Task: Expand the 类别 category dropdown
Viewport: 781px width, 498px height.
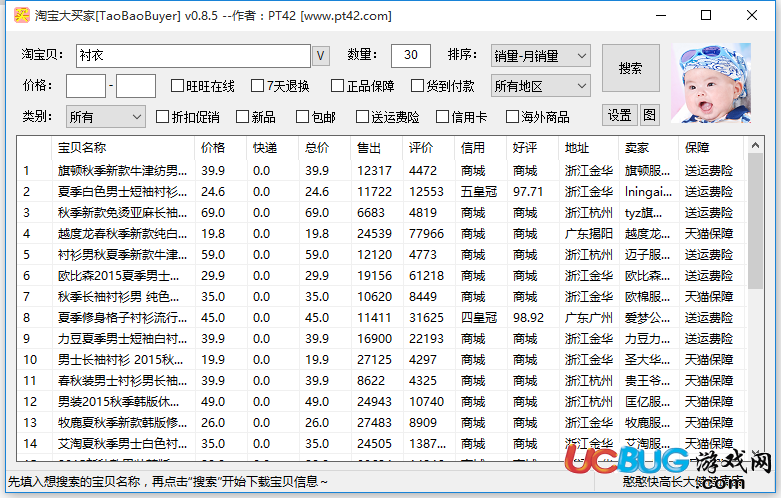Action: [x=106, y=117]
